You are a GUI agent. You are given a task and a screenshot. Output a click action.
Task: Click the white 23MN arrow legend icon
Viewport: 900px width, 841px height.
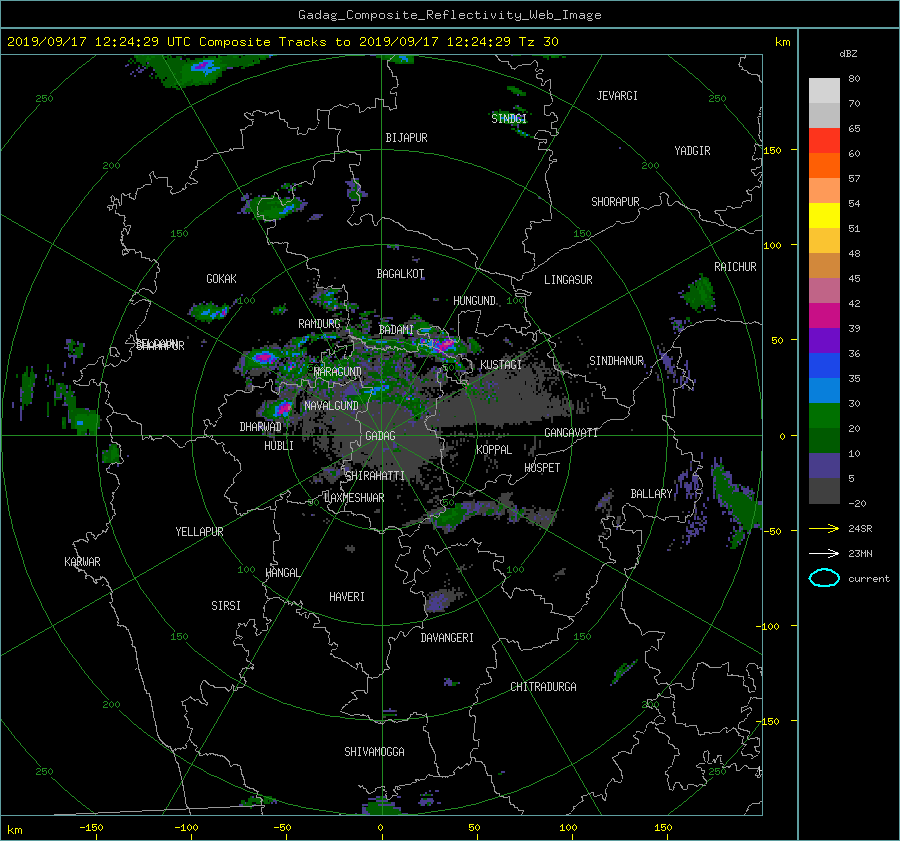pyautogui.click(x=824, y=553)
